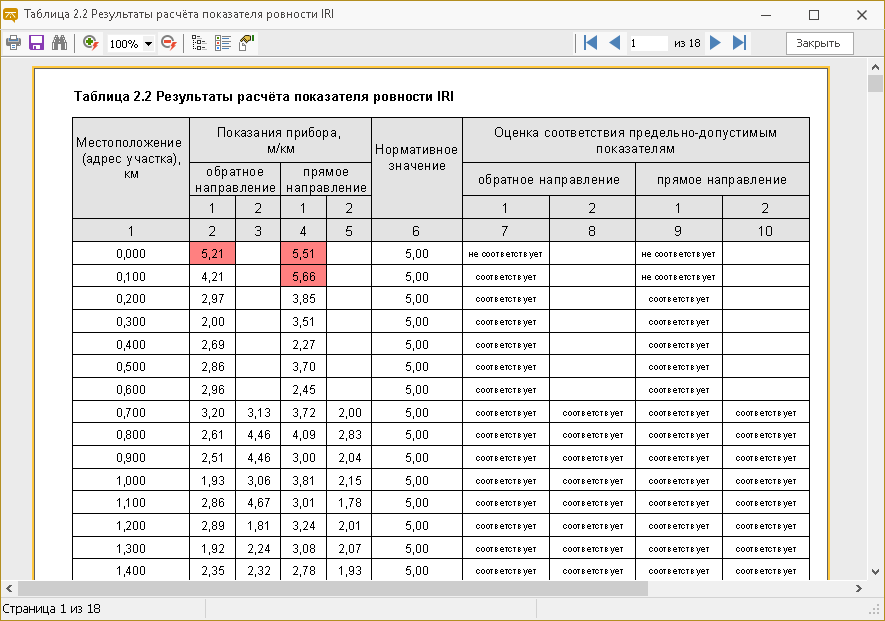
Task: Zoom in on the report page
Action: pyautogui.click(x=90, y=43)
